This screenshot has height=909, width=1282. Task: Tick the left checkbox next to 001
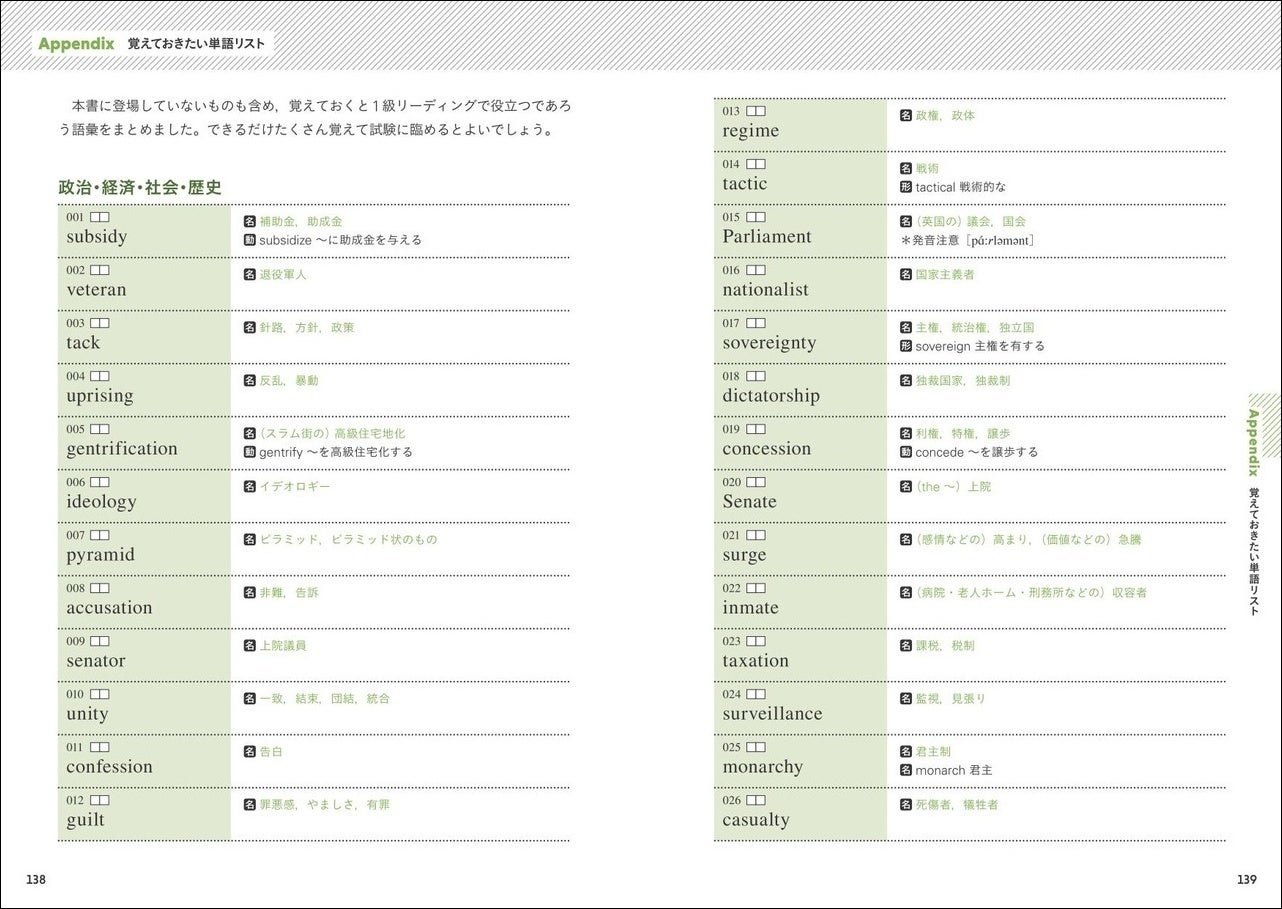(95, 217)
